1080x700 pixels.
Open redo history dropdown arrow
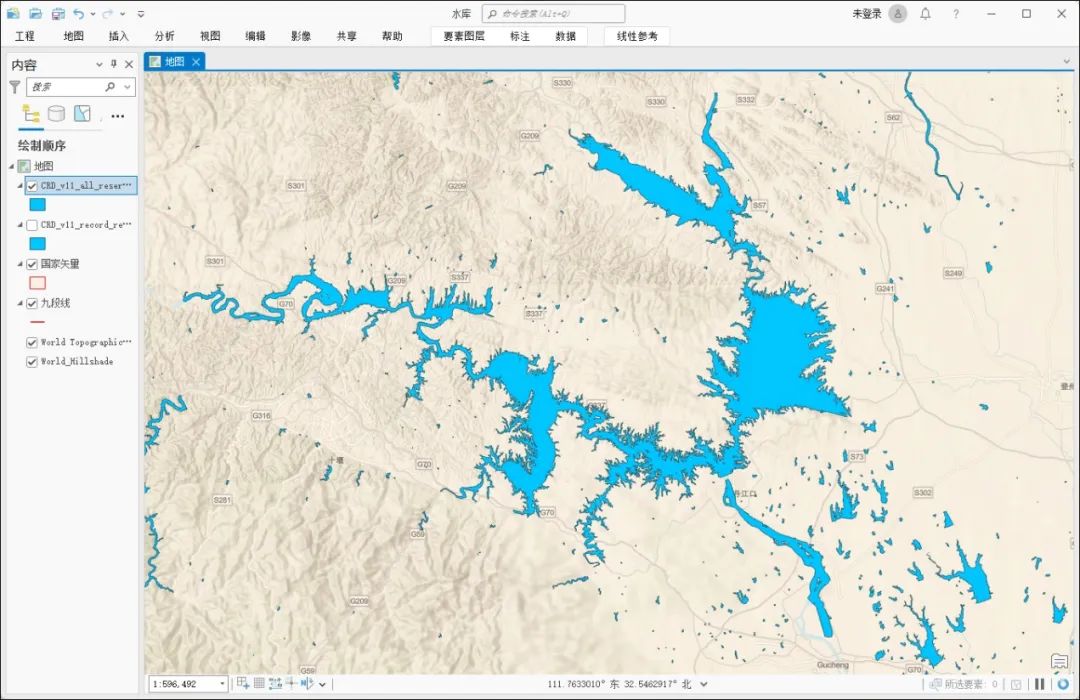pyautogui.click(x=123, y=14)
